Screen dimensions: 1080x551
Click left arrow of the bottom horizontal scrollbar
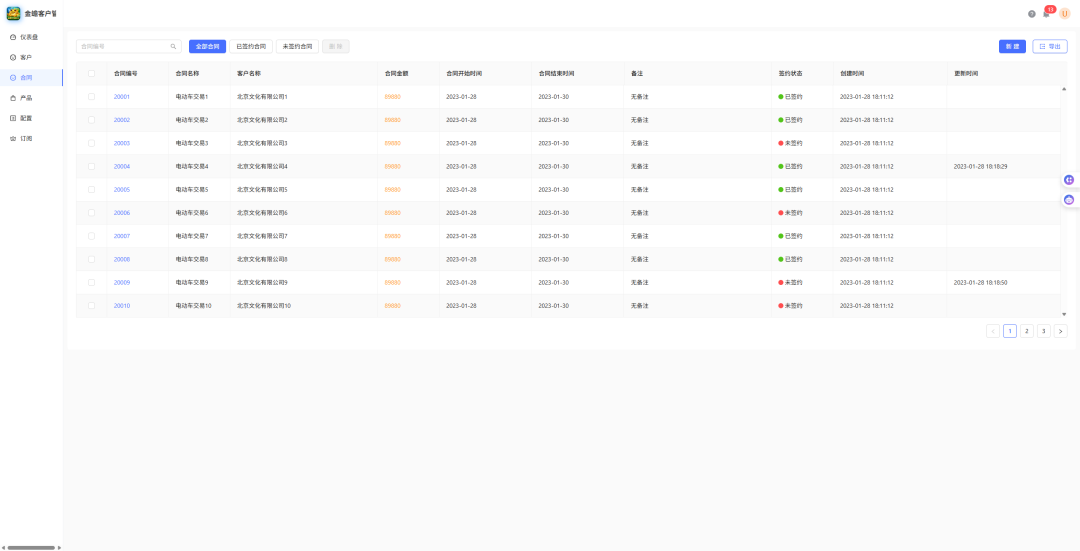point(3,548)
